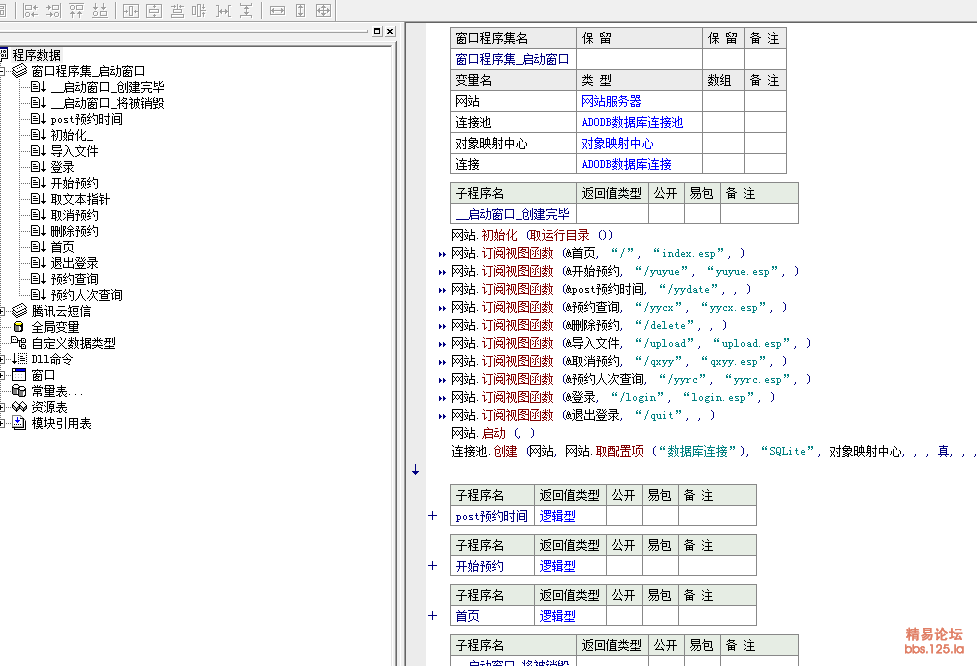Screen dimensions: 977x666
Task: Maximize the program data side panel
Action: point(376,32)
